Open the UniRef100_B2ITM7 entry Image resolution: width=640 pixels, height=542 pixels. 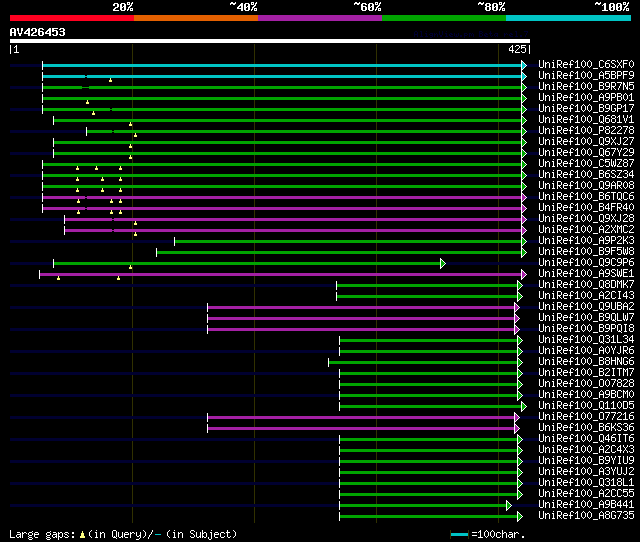586,373
